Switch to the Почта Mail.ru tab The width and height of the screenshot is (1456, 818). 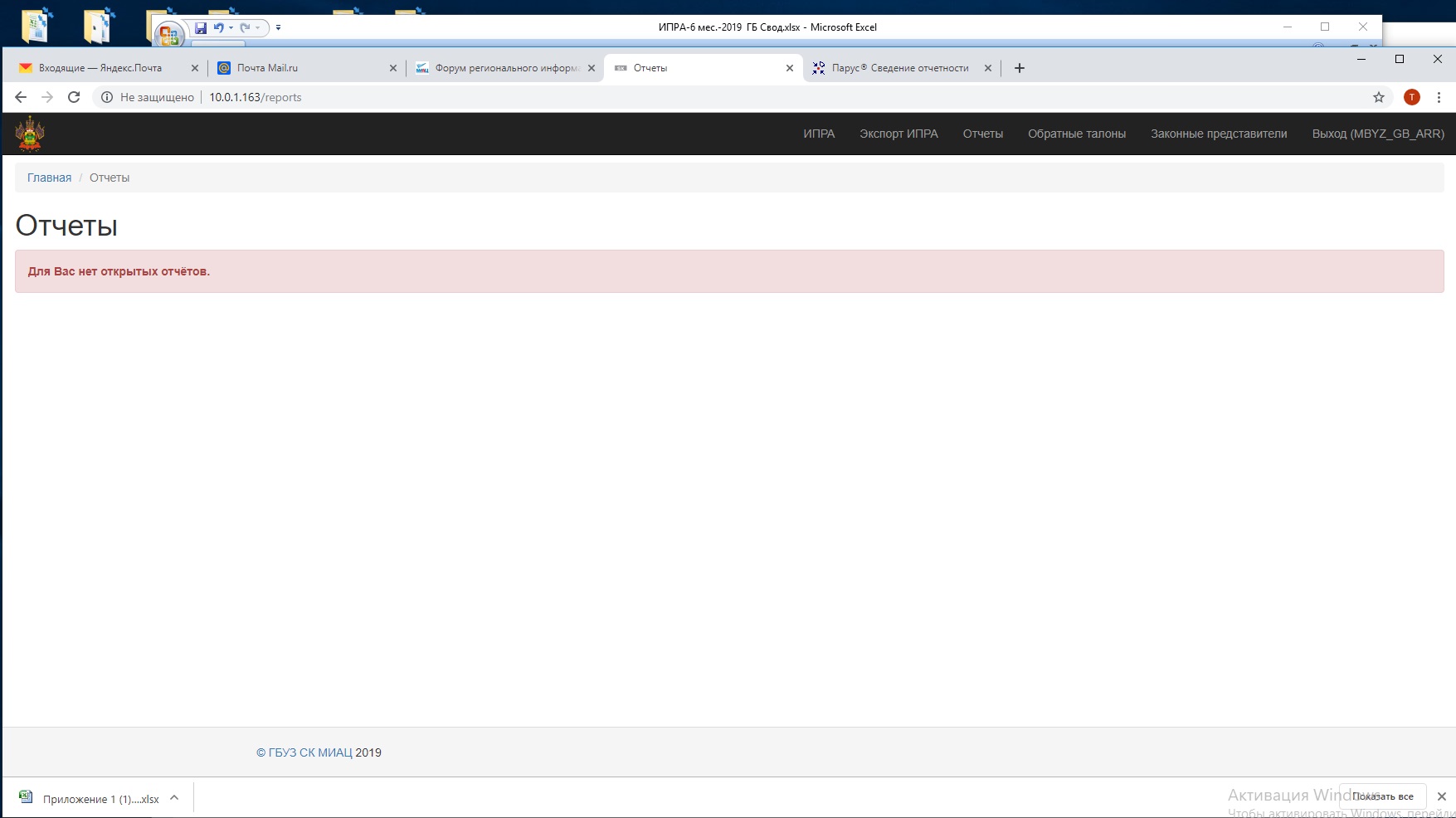pos(299,68)
